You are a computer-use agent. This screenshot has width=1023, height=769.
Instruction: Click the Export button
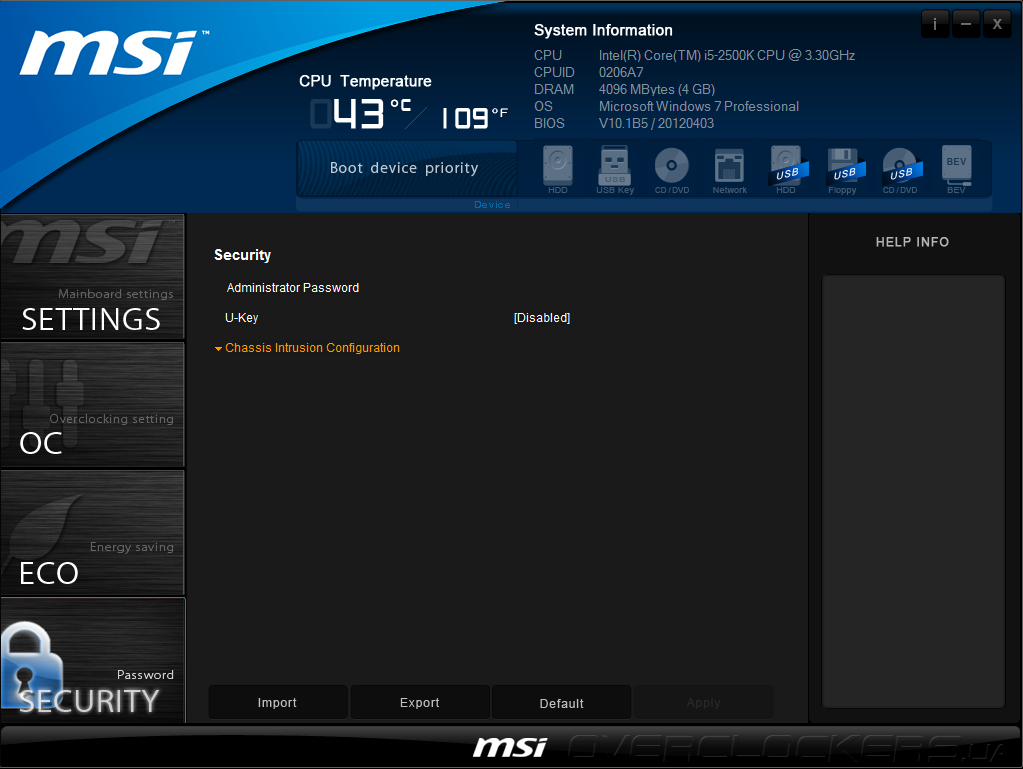[420, 702]
